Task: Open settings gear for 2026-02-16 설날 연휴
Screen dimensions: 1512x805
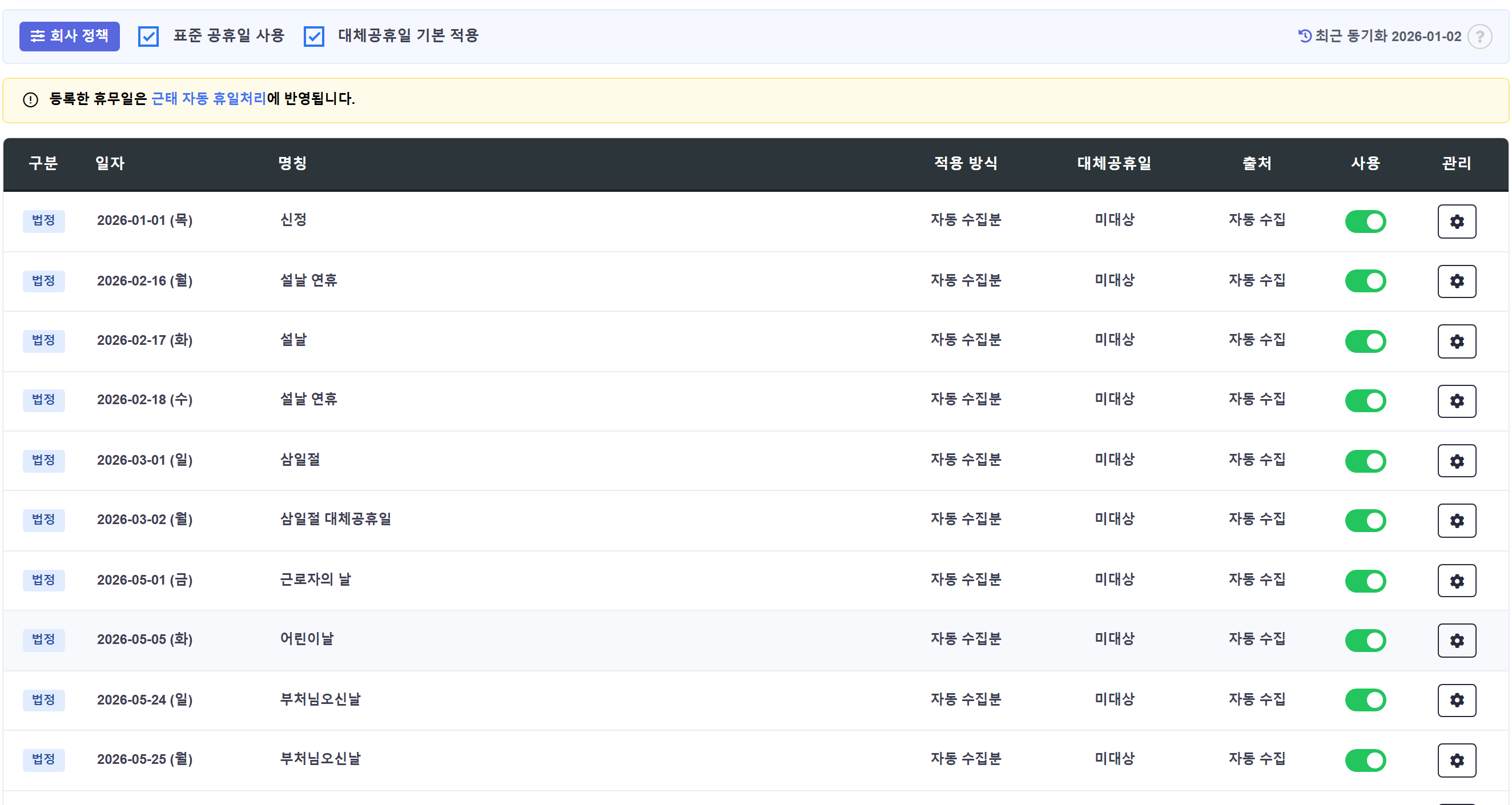Action: point(1456,281)
